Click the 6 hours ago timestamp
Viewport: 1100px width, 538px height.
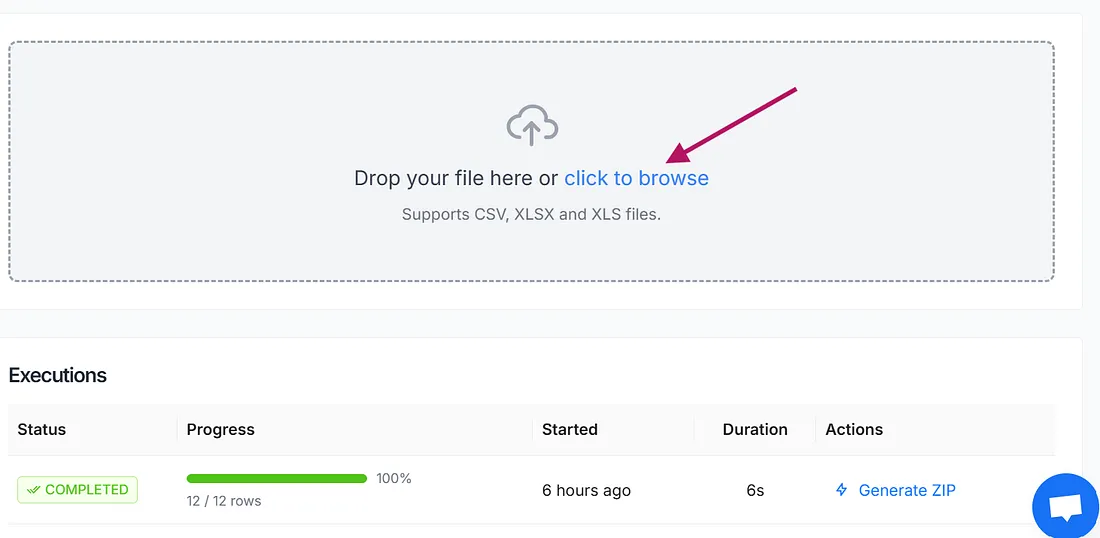pyautogui.click(x=586, y=490)
